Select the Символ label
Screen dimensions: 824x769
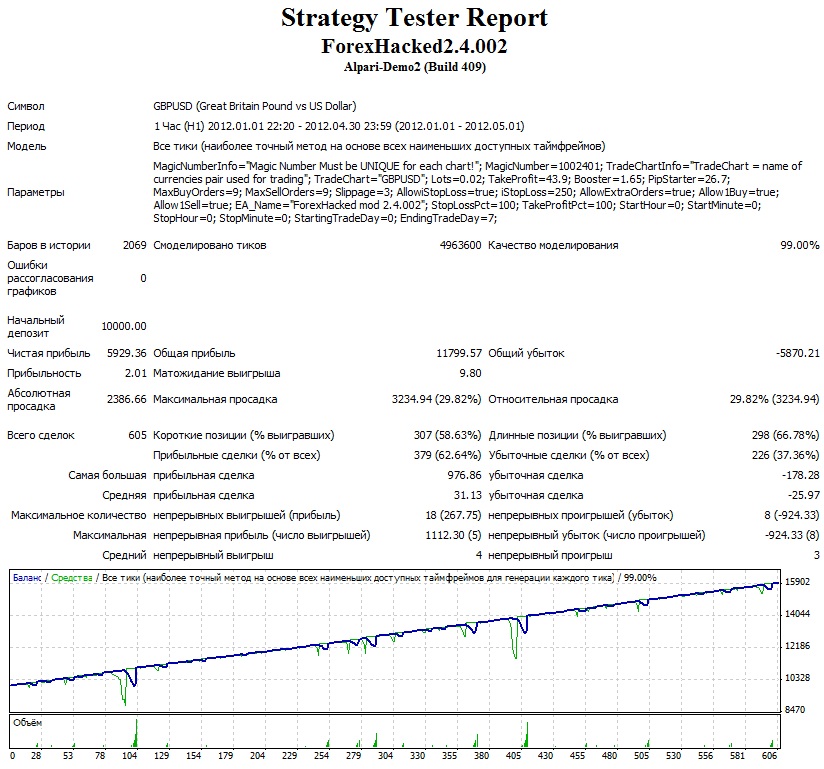pyautogui.click(x=26, y=107)
